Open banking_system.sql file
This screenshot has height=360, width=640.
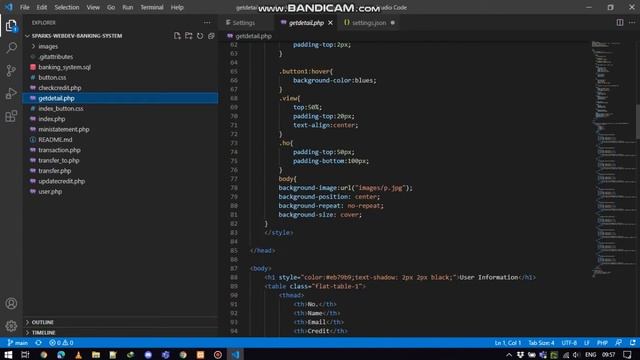(64, 67)
